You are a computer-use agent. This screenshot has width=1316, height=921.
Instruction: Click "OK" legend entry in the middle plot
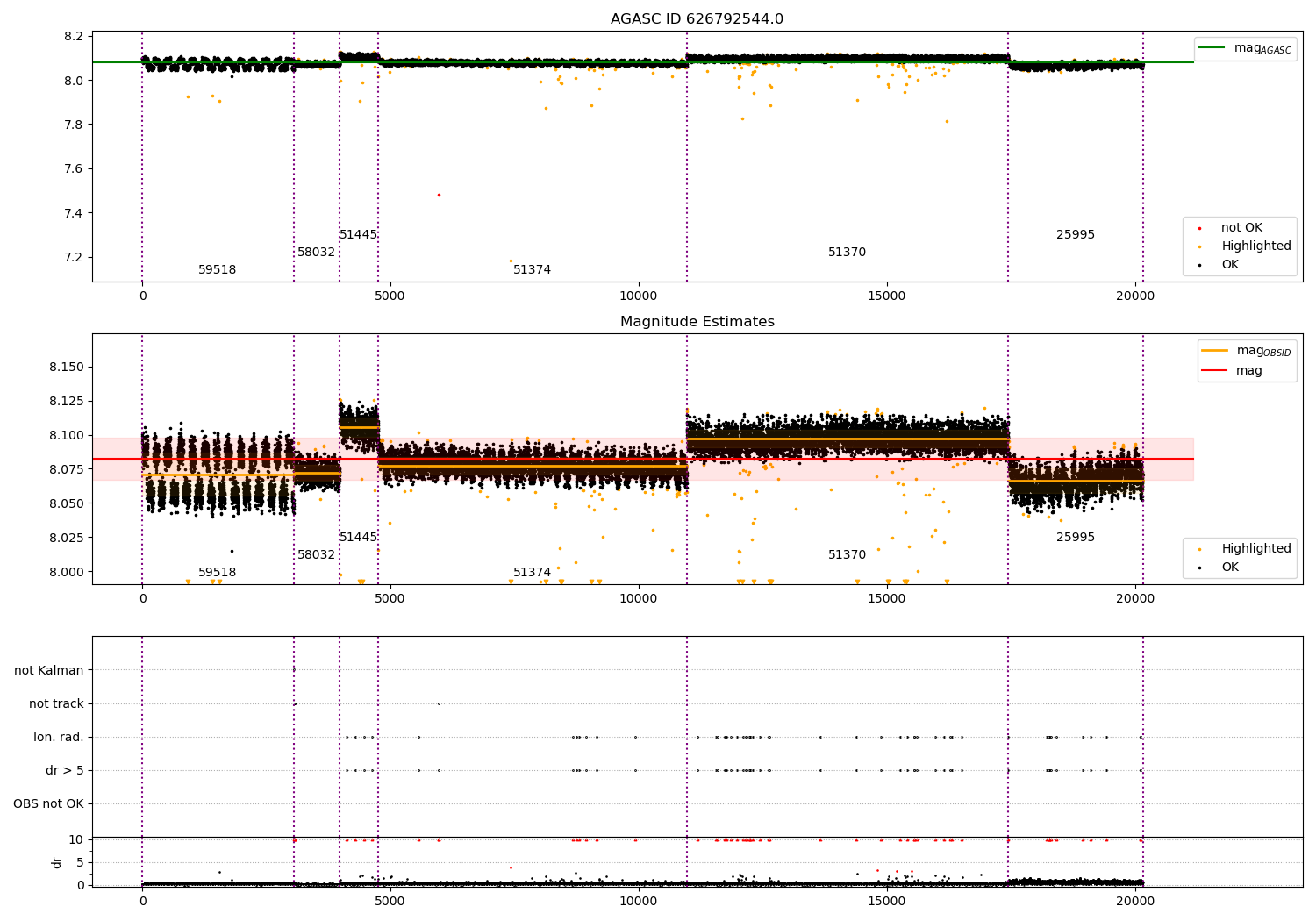(1230, 568)
